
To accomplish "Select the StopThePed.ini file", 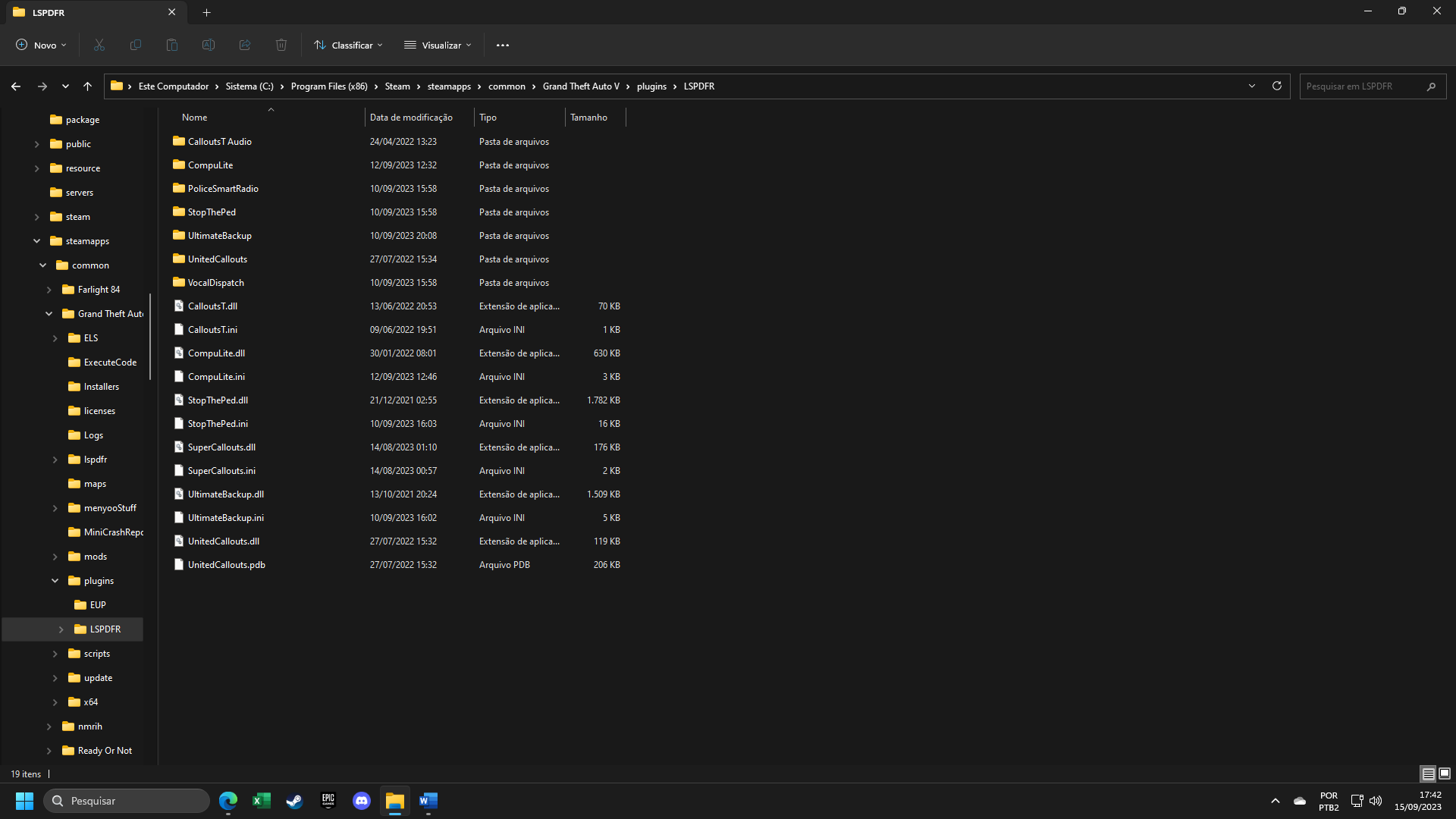I will tap(218, 424).
